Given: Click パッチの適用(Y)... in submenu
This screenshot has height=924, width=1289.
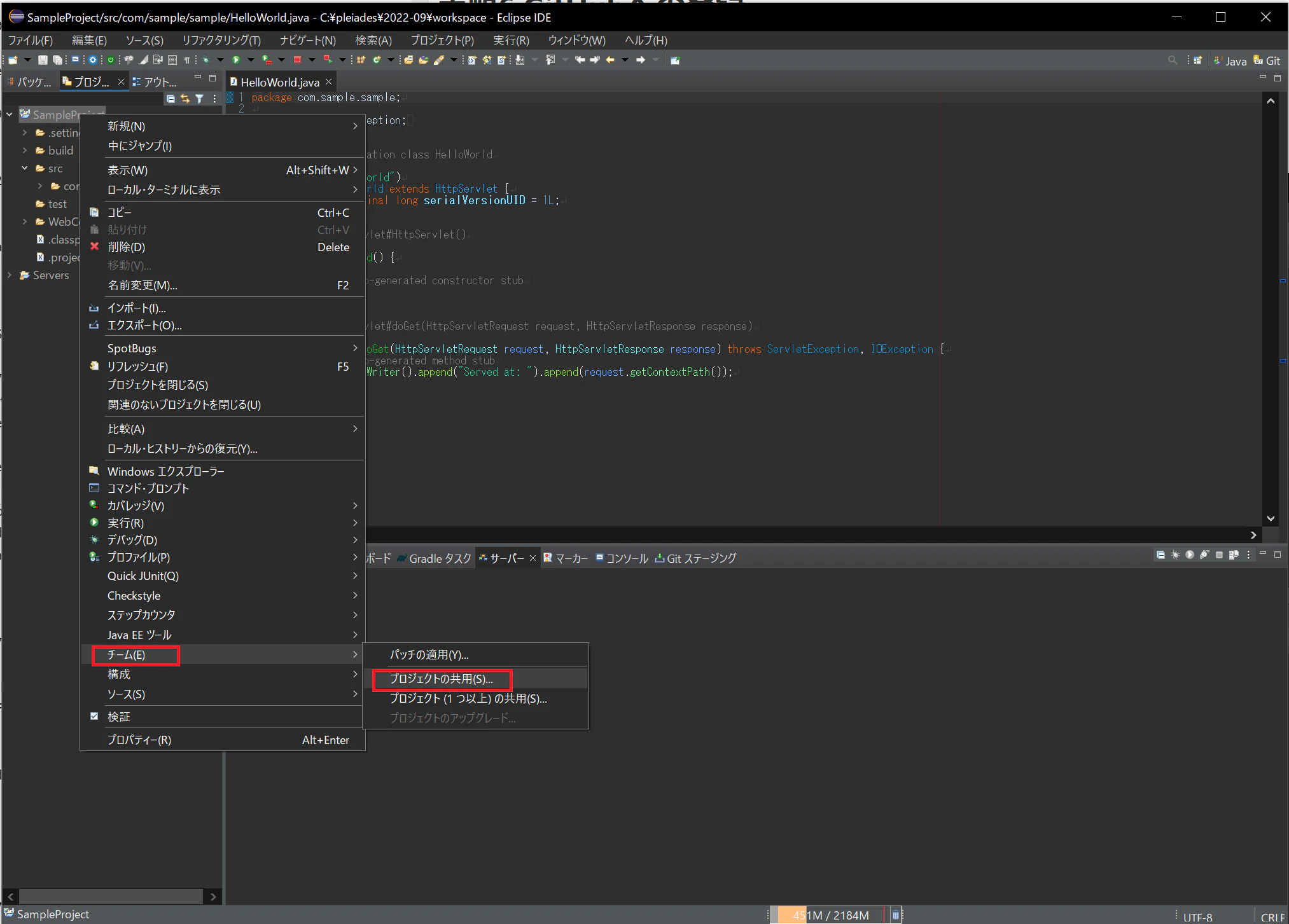Looking at the screenshot, I should (x=475, y=654).
